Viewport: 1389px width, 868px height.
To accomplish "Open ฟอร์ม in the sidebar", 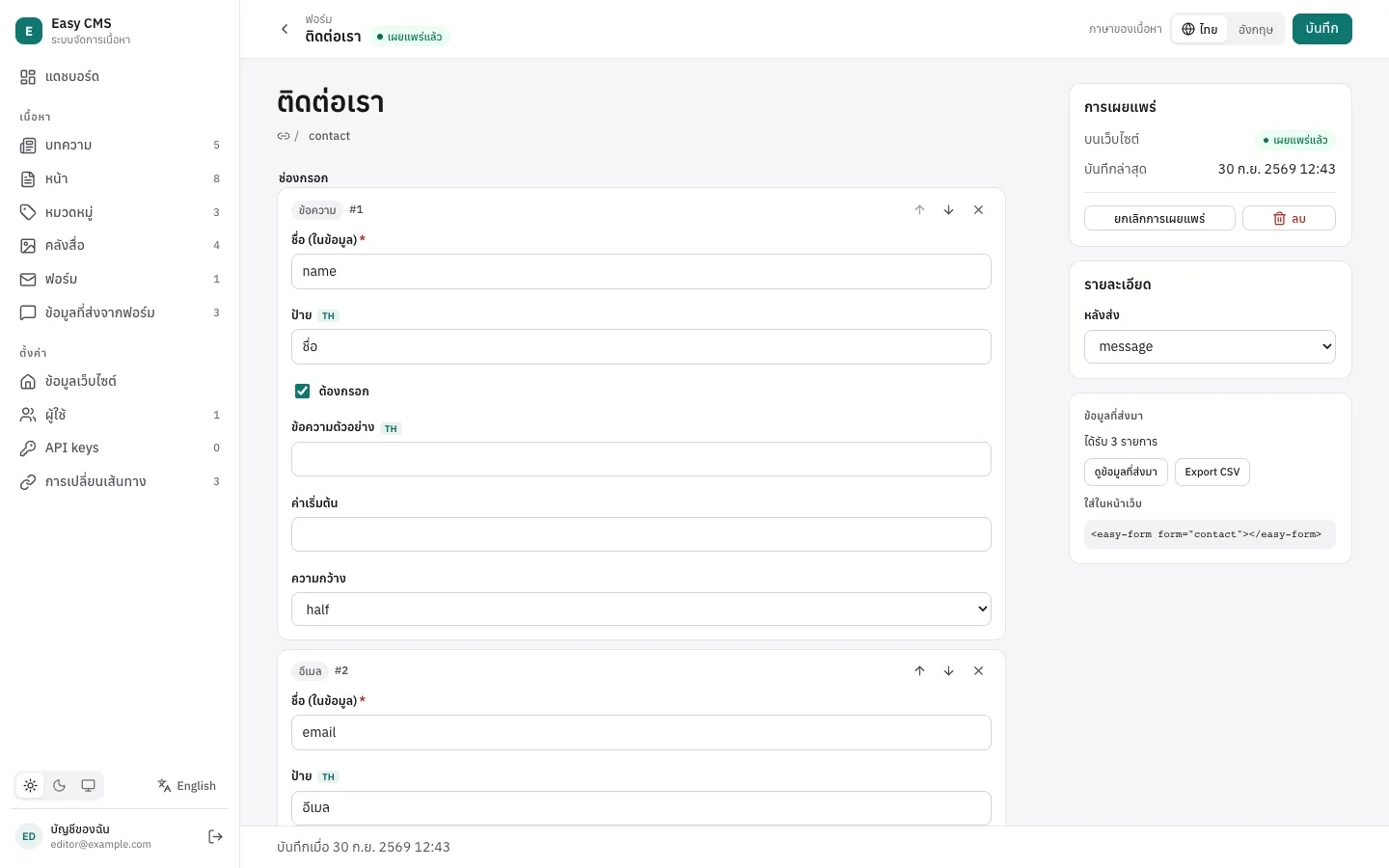I will click(x=120, y=279).
